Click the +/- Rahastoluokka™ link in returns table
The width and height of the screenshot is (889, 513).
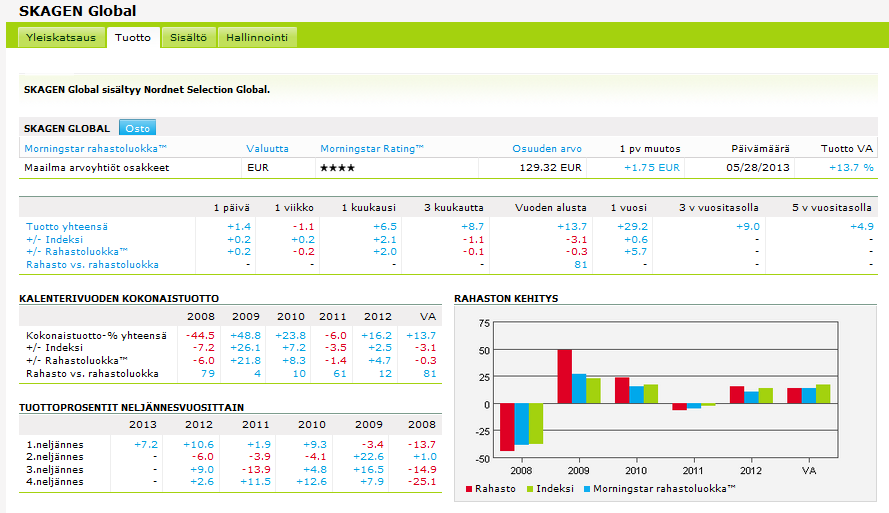[77, 252]
